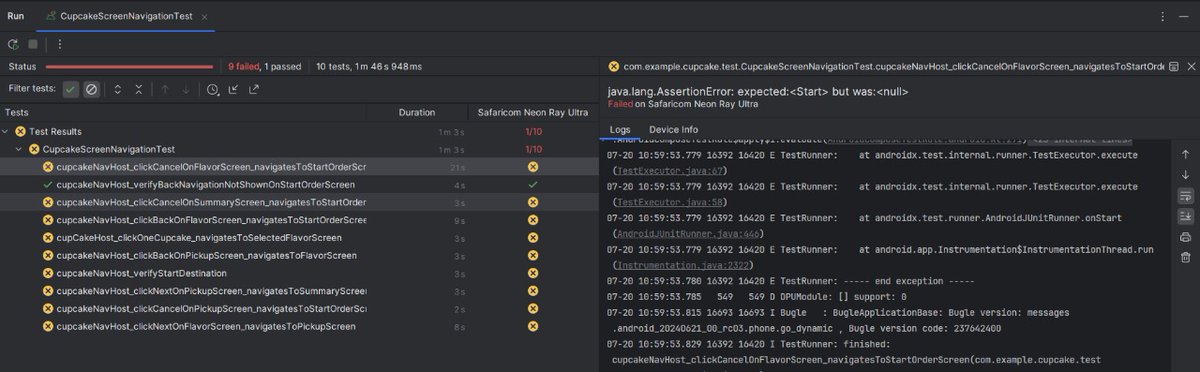
Task: Select the Run tool window label
Action: point(16,16)
